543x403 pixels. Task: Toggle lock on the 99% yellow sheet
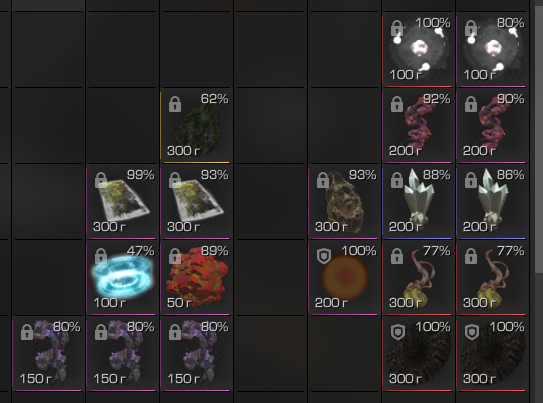click(x=101, y=180)
